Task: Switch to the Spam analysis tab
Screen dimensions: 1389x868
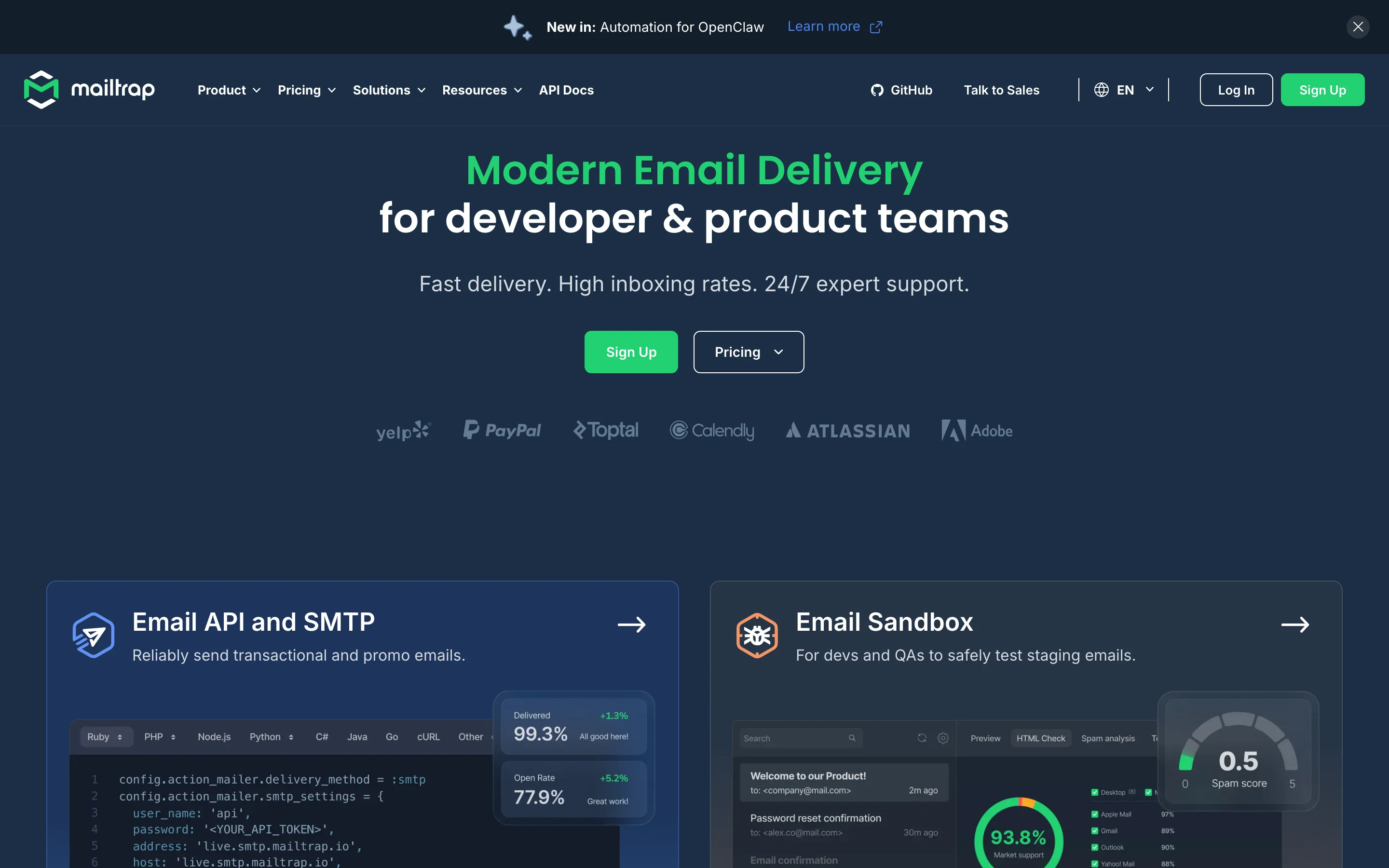Action: (1108, 738)
